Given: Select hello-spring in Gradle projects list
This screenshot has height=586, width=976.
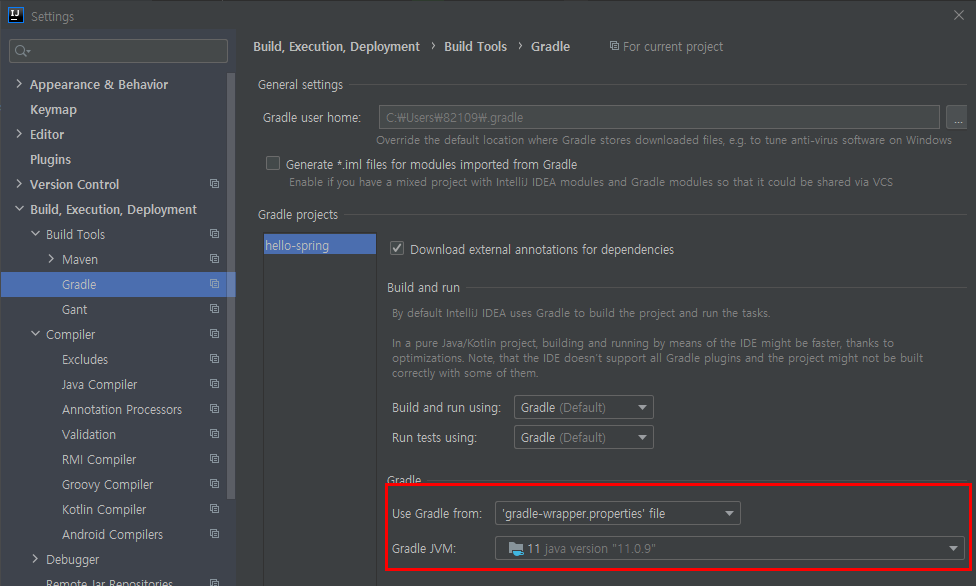Looking at the screenshot, I should pyautogui.click(x=319, y=245).
